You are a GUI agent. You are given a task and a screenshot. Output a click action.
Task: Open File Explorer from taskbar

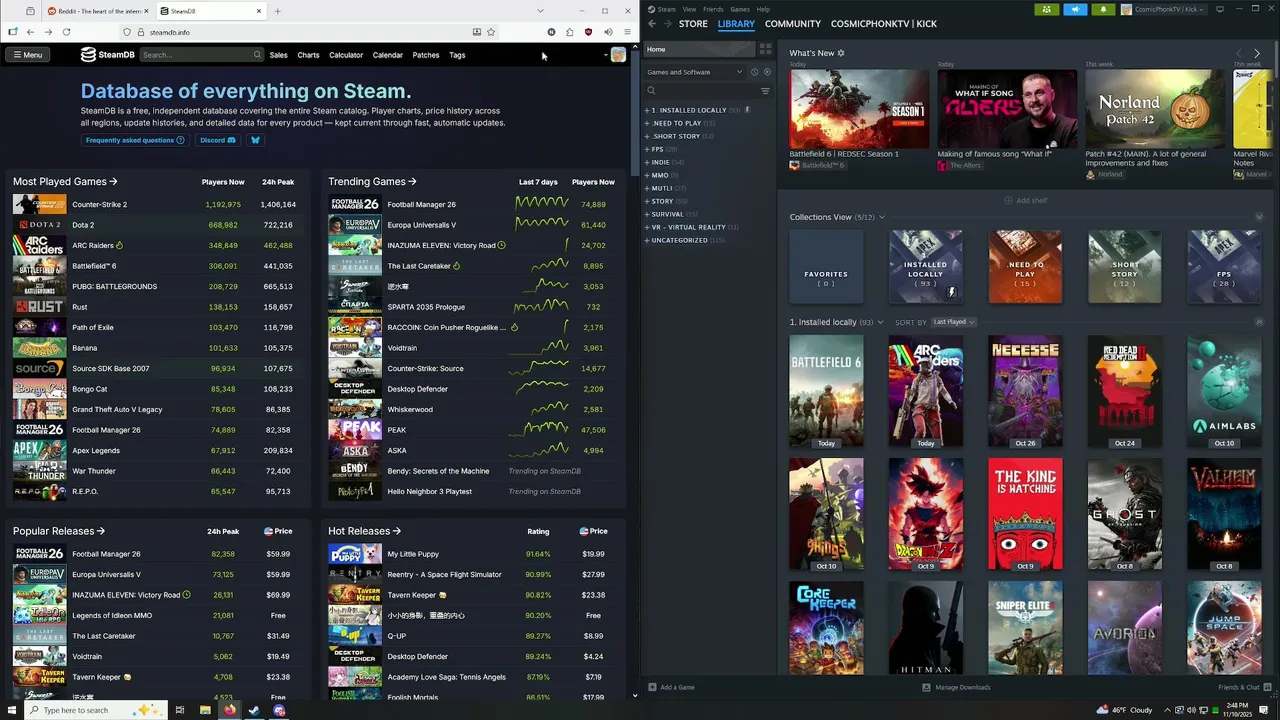pos(205,710)
